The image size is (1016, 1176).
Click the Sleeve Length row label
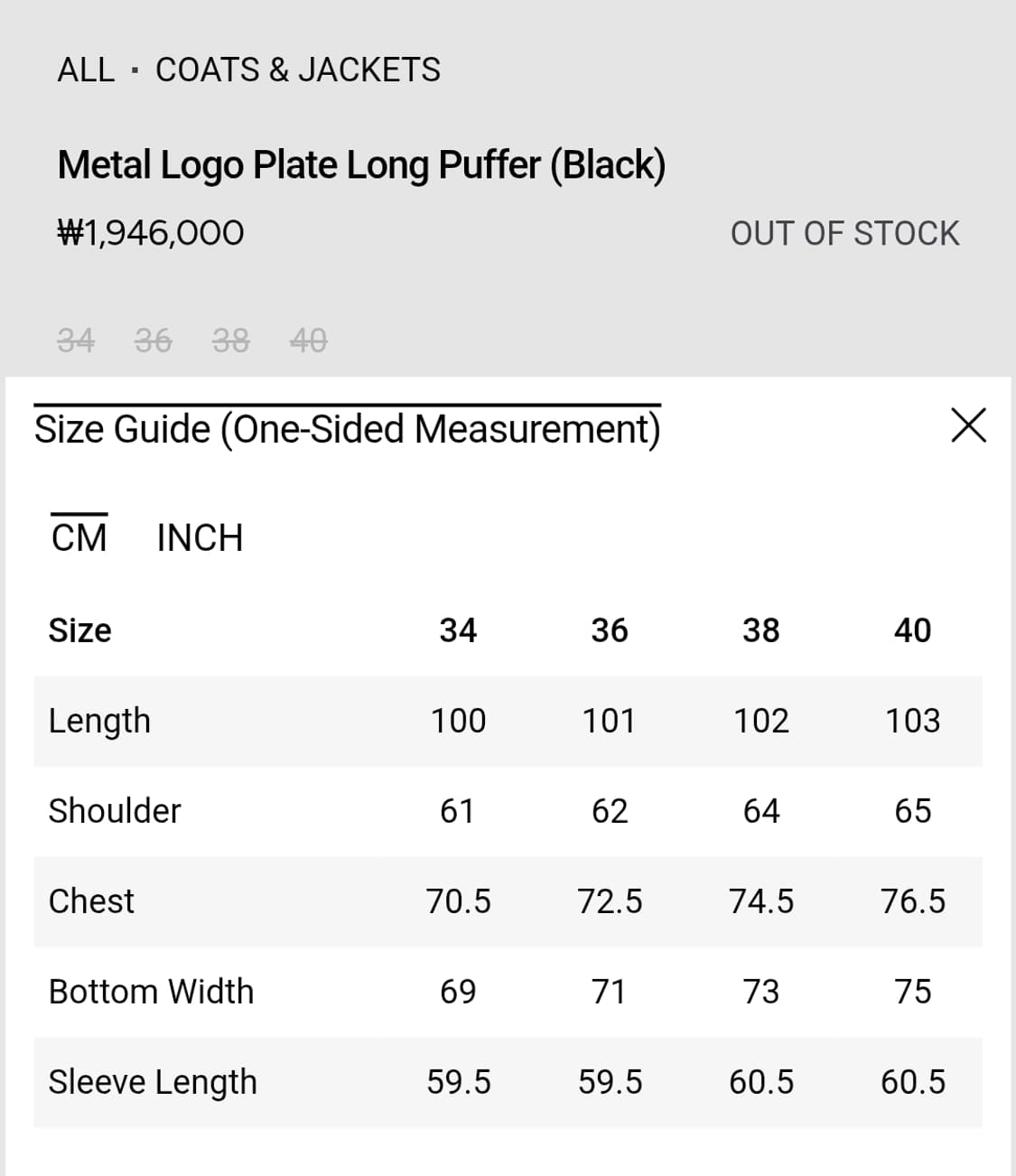pos(153,1082)
